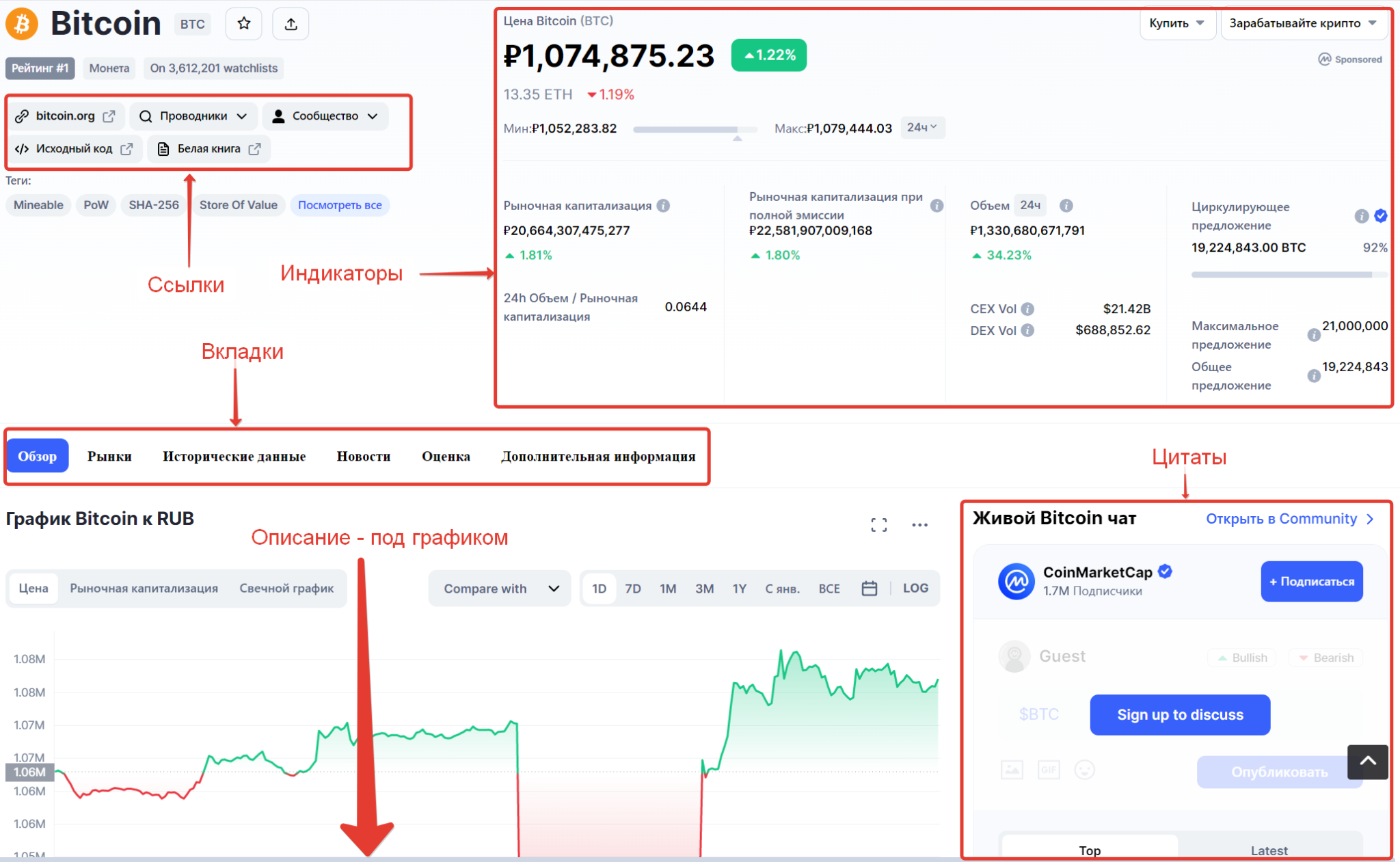Select the Bullish sentiment toggle

(x=1242, y=657)
